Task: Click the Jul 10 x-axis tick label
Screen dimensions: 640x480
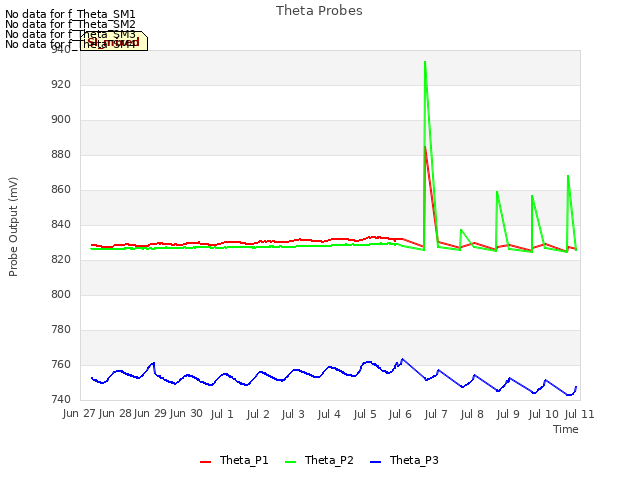Action: (543, 414)
